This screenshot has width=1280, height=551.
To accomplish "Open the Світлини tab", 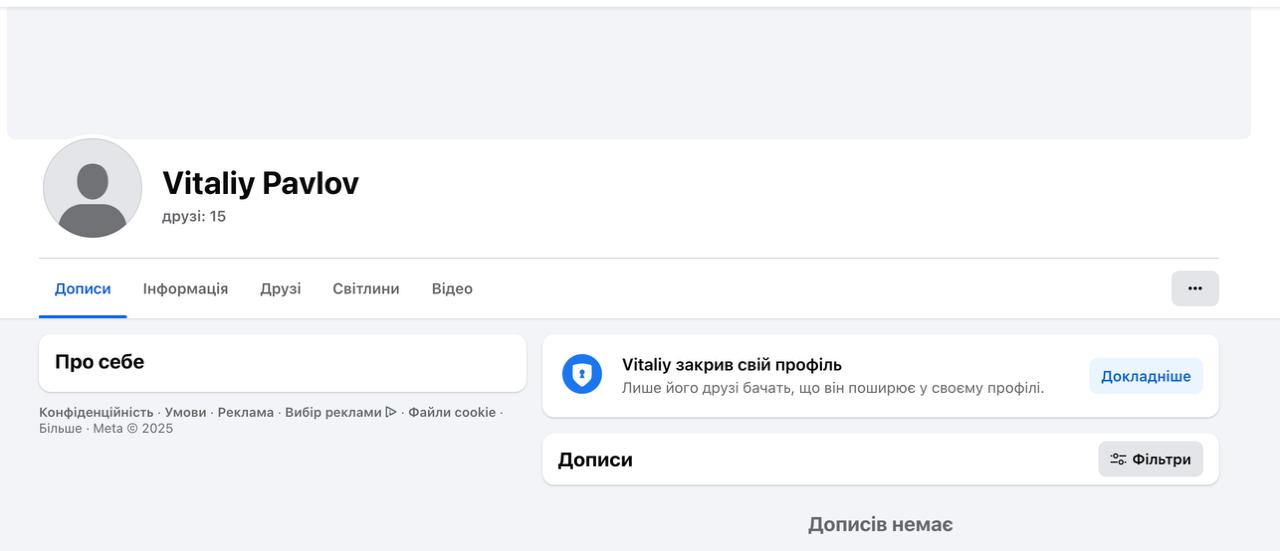I will pos(366,288).
